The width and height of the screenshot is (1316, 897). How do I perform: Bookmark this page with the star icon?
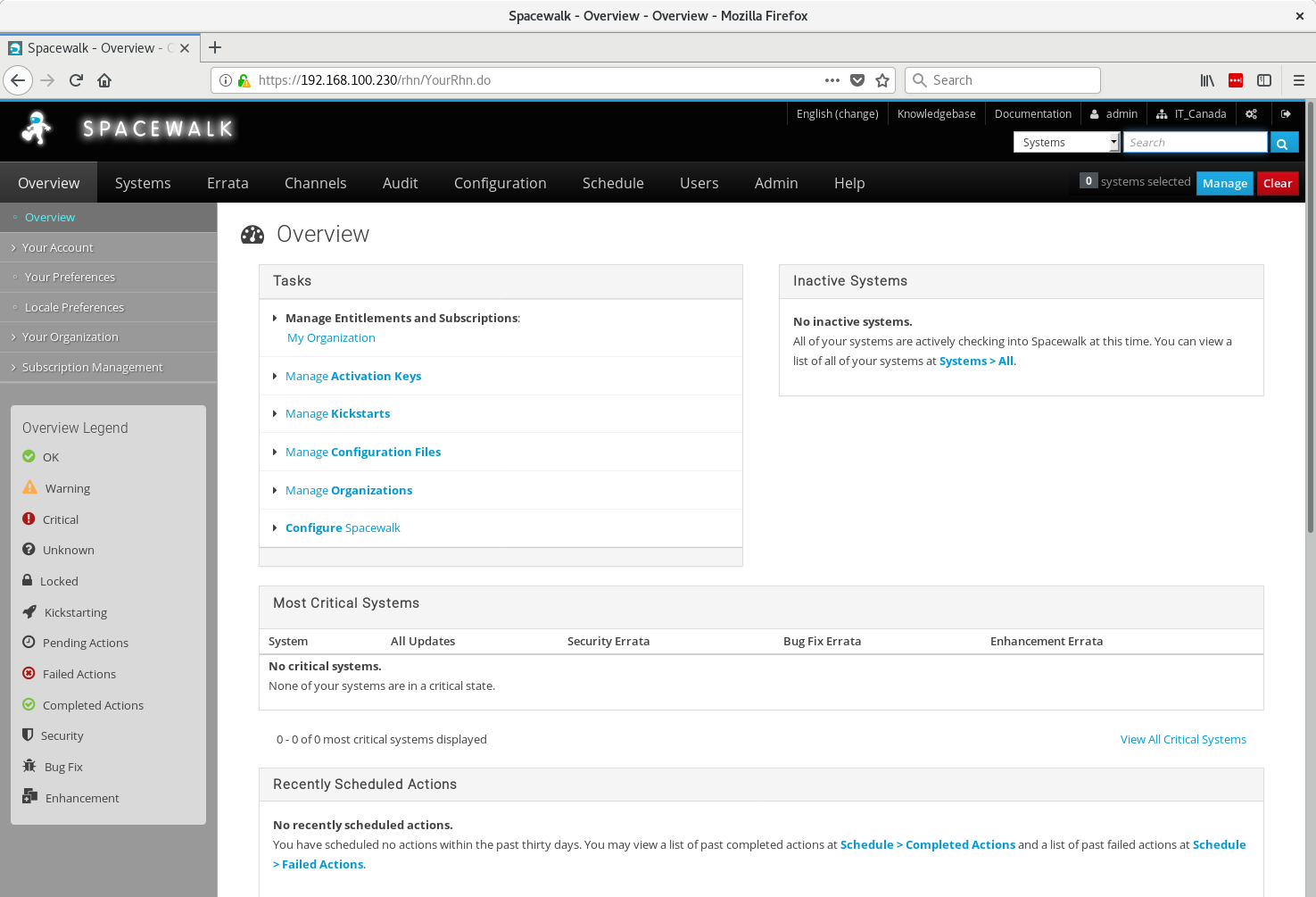(x=882, y=80)
